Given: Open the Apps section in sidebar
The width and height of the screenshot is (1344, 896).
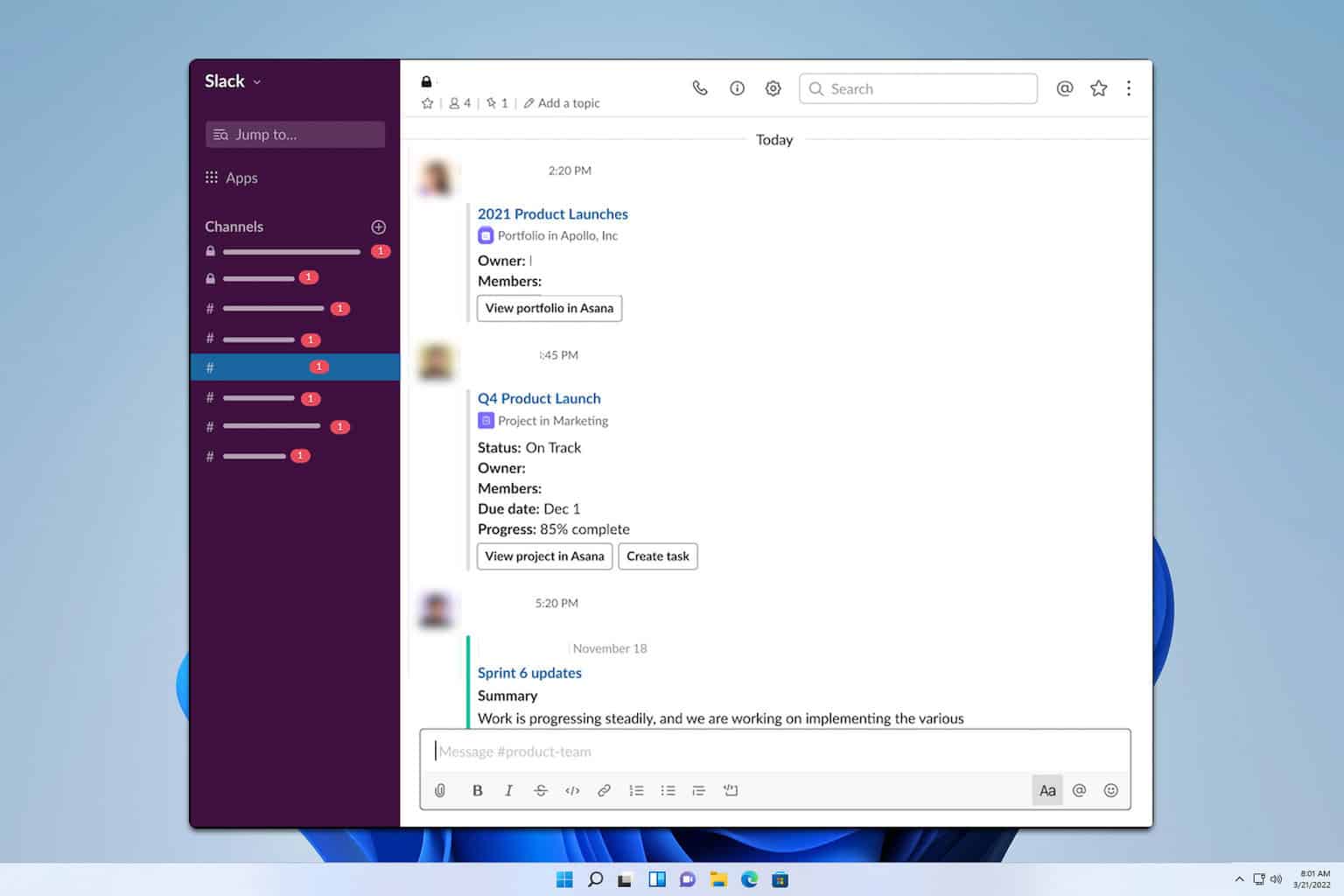Looking at the screenshot, I should coord(231,178).
